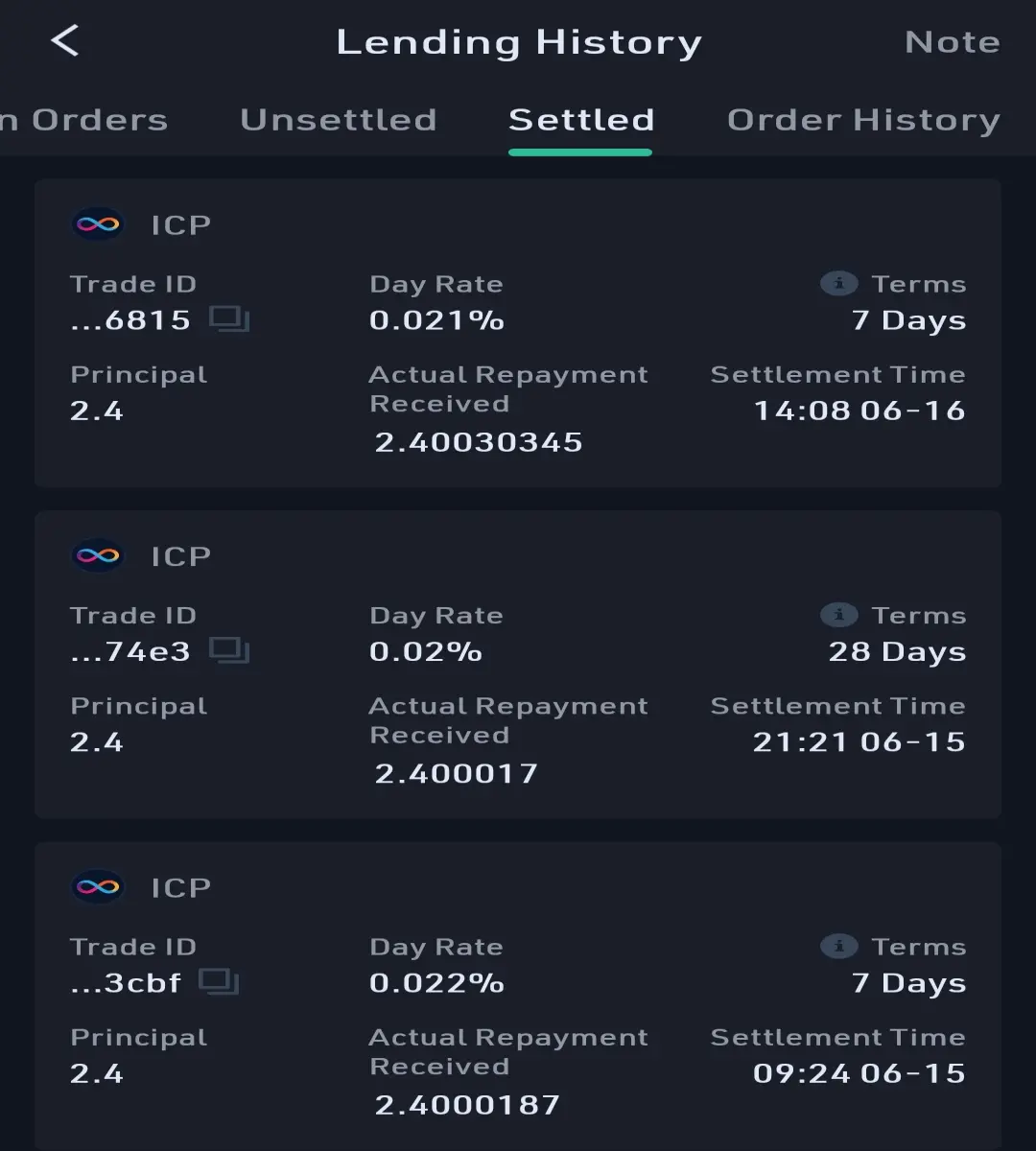Tap the ICP coin logo in the third card

click(x=98, y=887)
